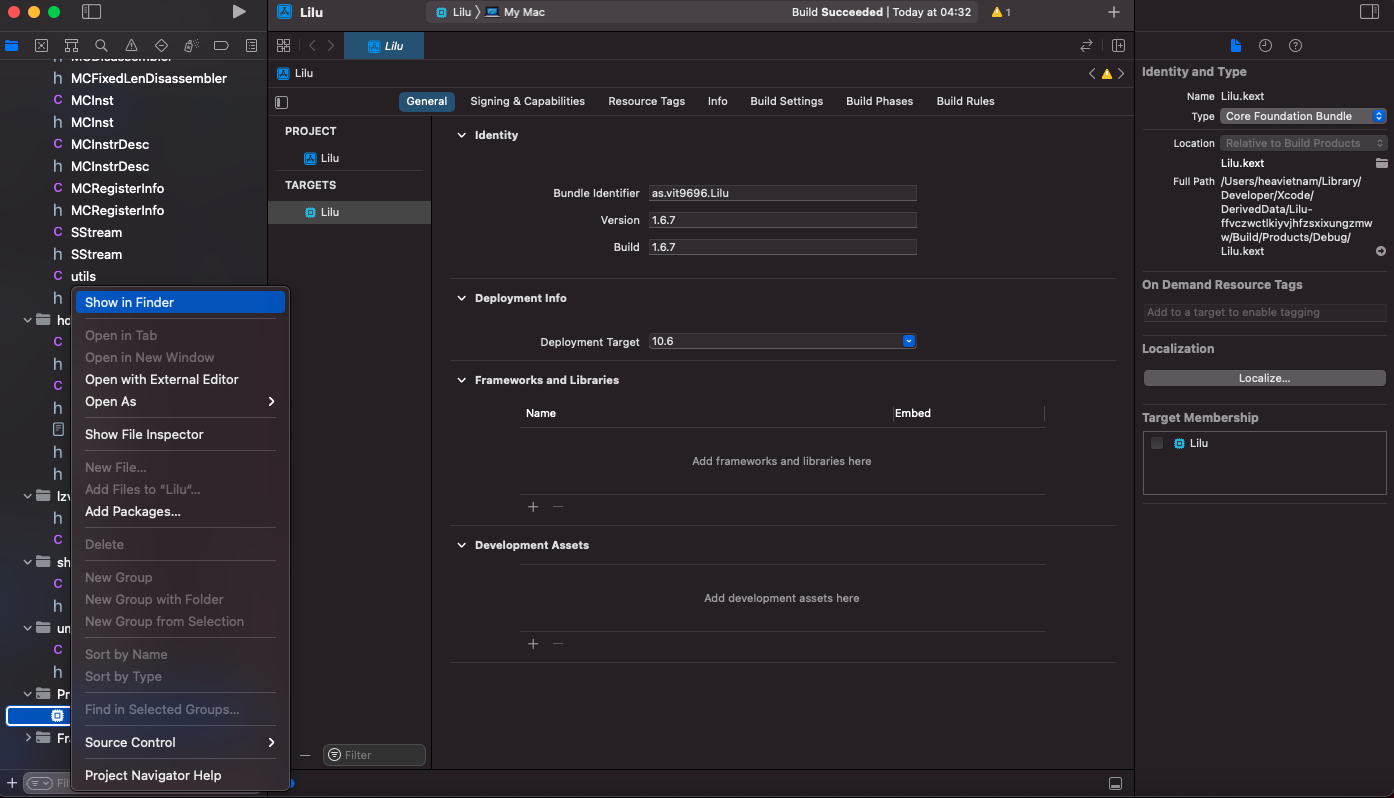The height and width of the screenshot is (798, 1394).
Task: Hide the project and targets list sidebar
Action: coord(282,102)
